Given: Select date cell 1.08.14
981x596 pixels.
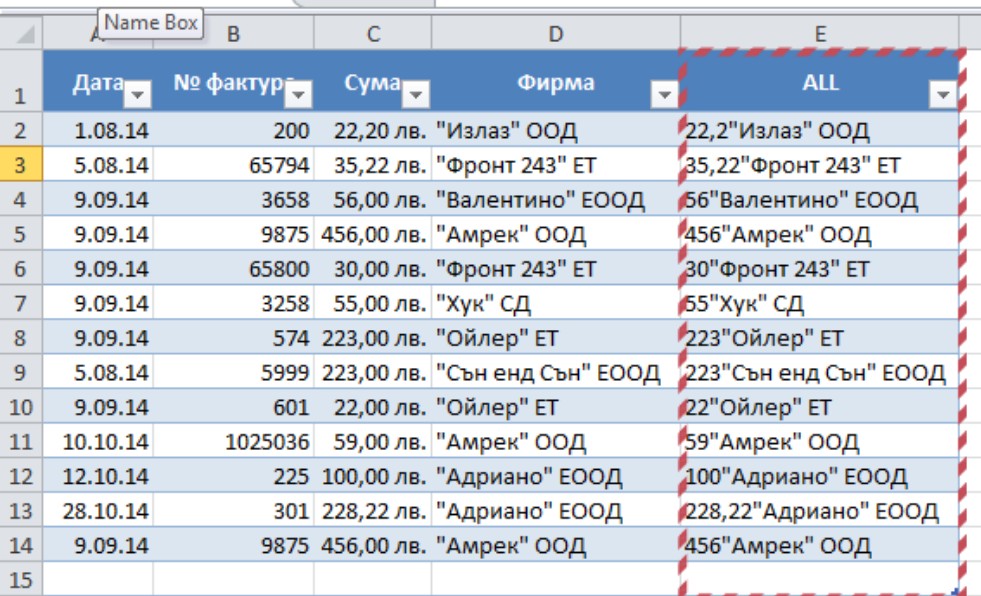Looking at the screenshot, I should pos(98,130).
